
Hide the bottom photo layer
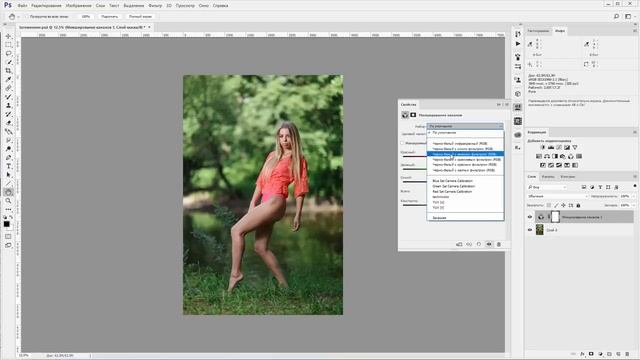coord(530,230)
